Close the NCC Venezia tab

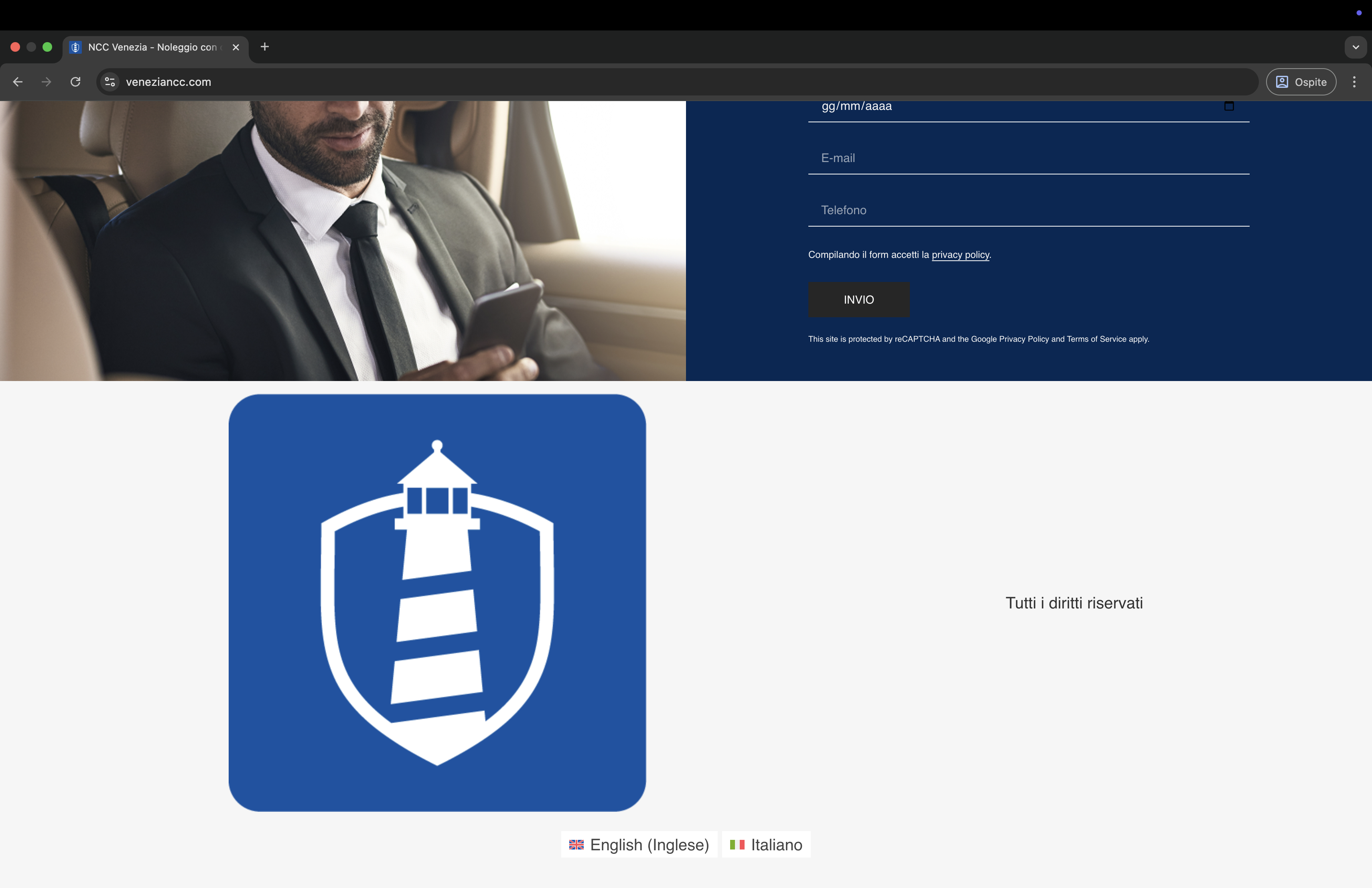pos(236,47)
